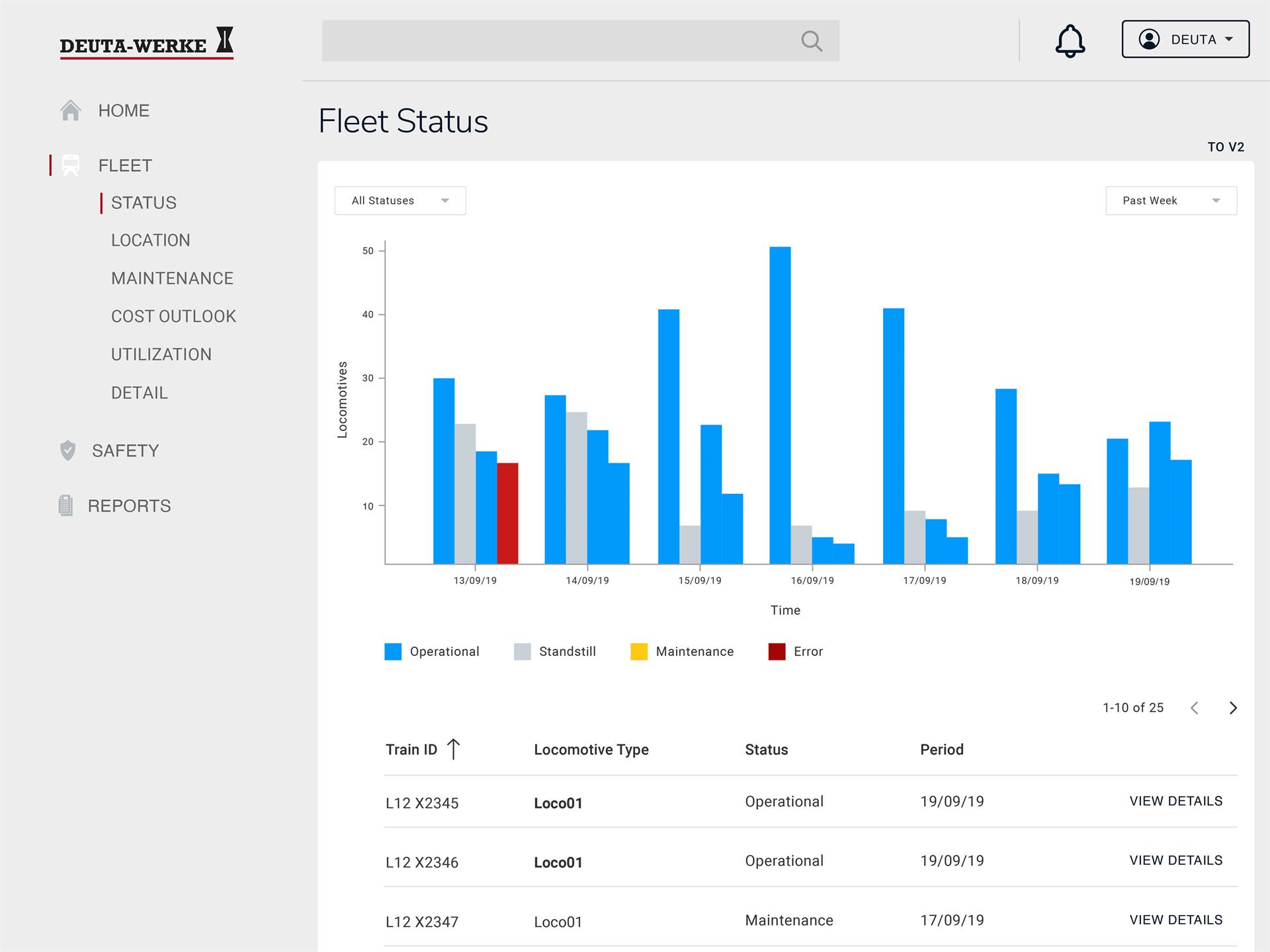Viewport: 1270px width, 952px height.
Task: Toggle Operational series in chart legend
Action: tap(432, 651)
